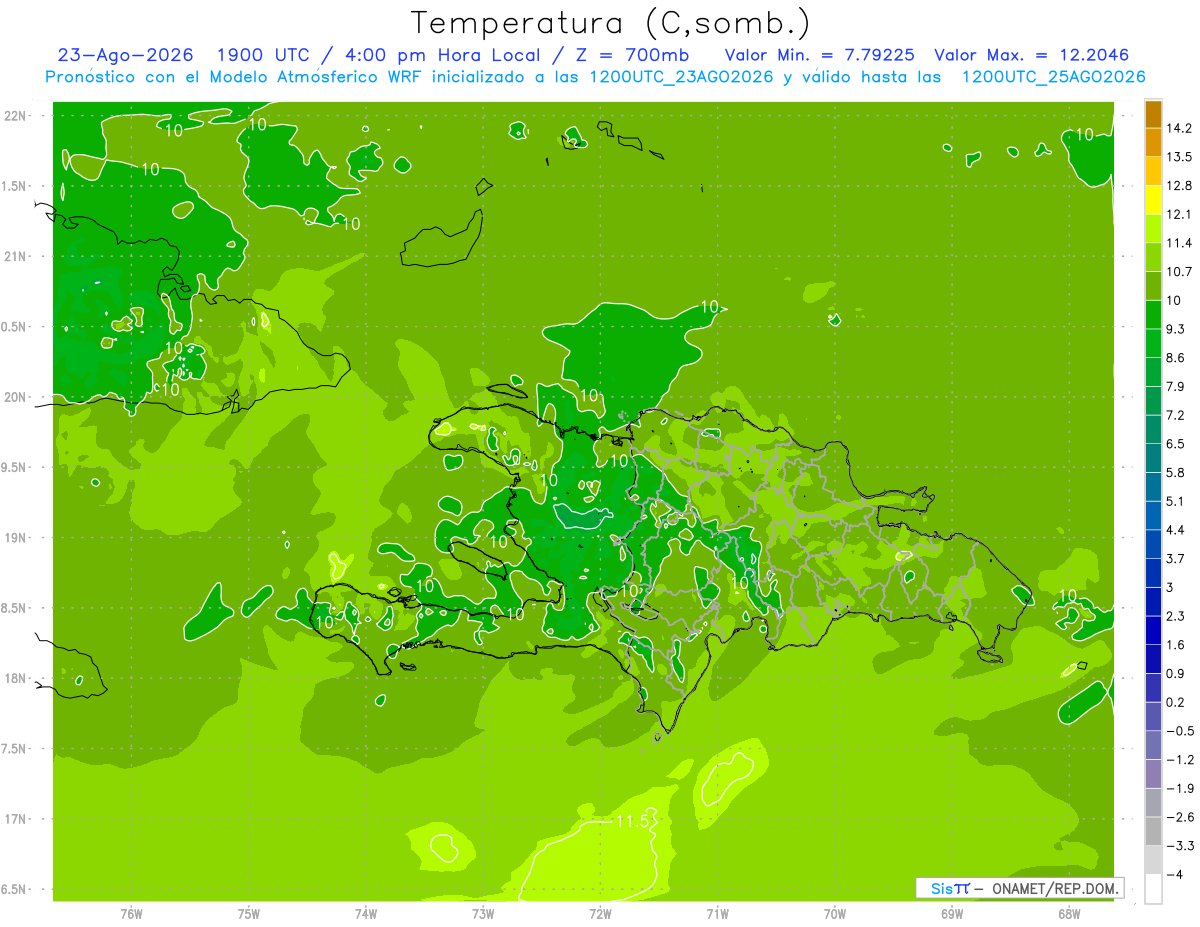The height and width of the screenshot is (927, 1200).
Task: Click the '4.4' colorbar value
Action: point(1176,530)
